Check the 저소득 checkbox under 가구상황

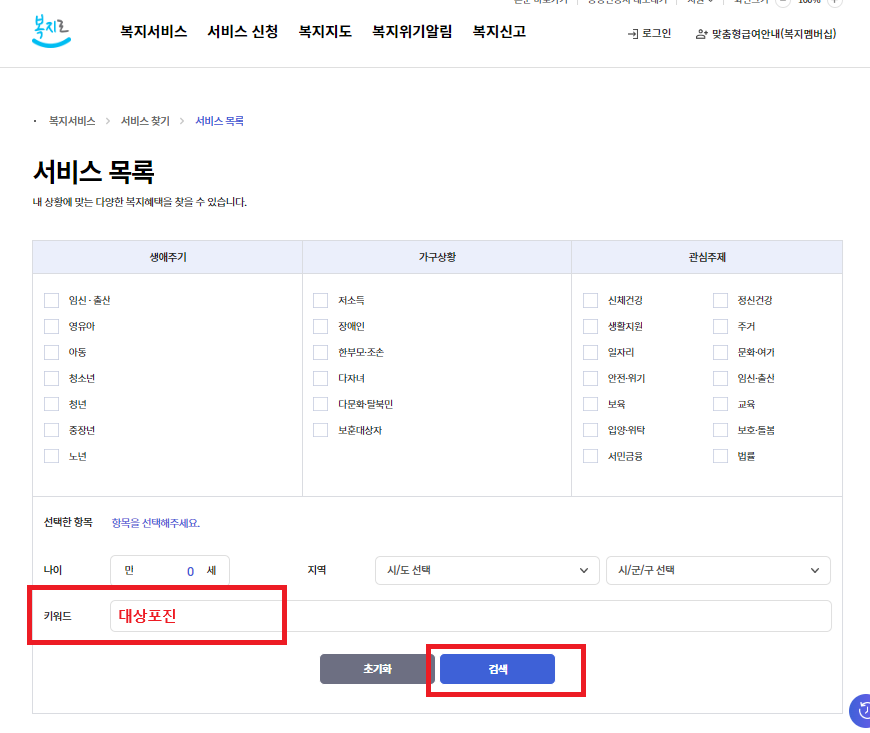point(322,300)
